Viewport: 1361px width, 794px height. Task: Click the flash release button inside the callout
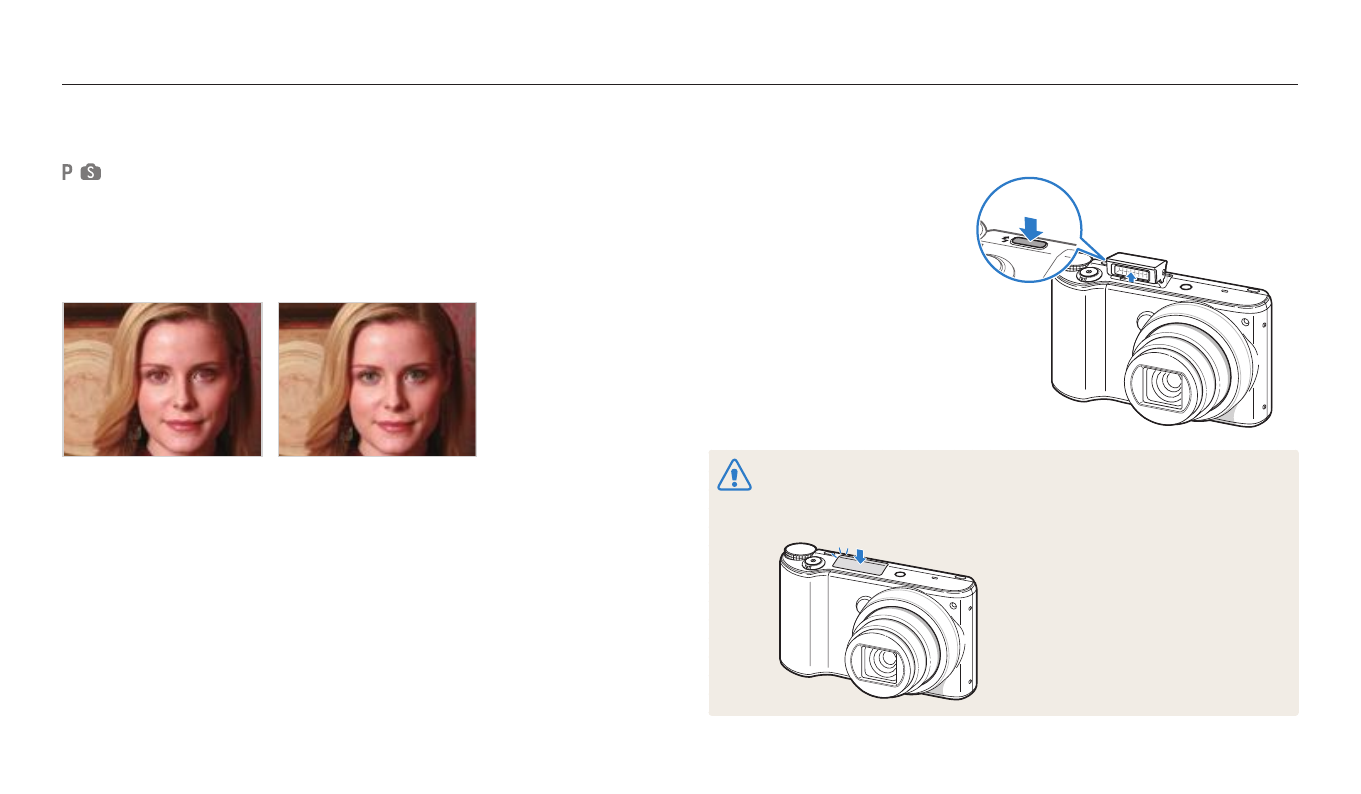1029,240
